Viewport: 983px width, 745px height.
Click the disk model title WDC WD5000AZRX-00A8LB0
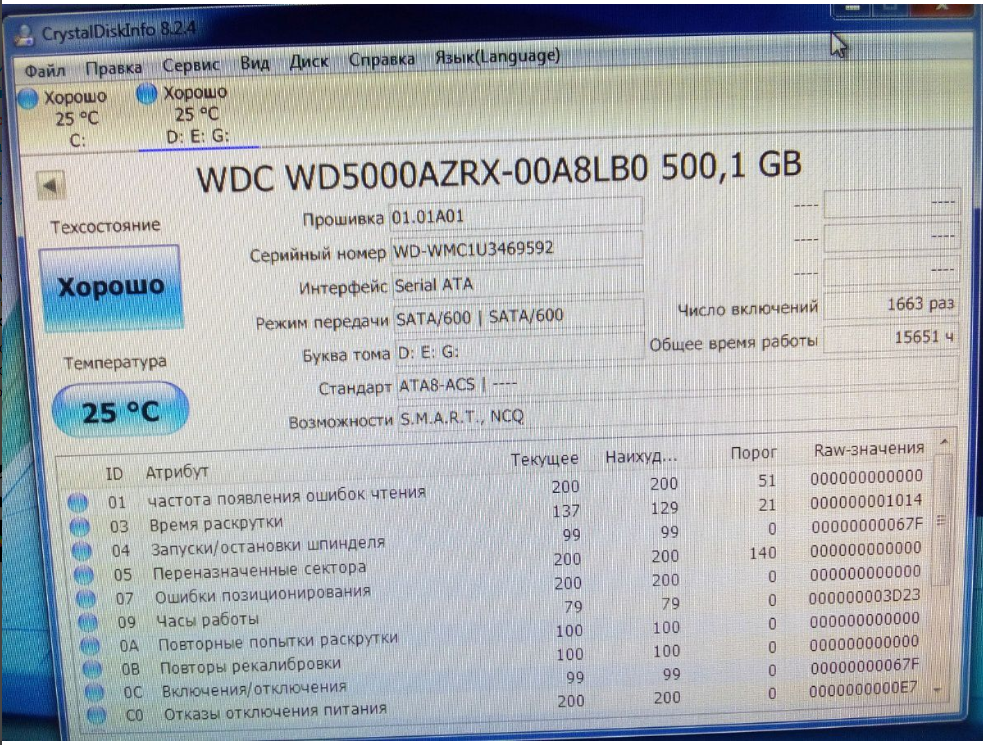tap(423, 175)
